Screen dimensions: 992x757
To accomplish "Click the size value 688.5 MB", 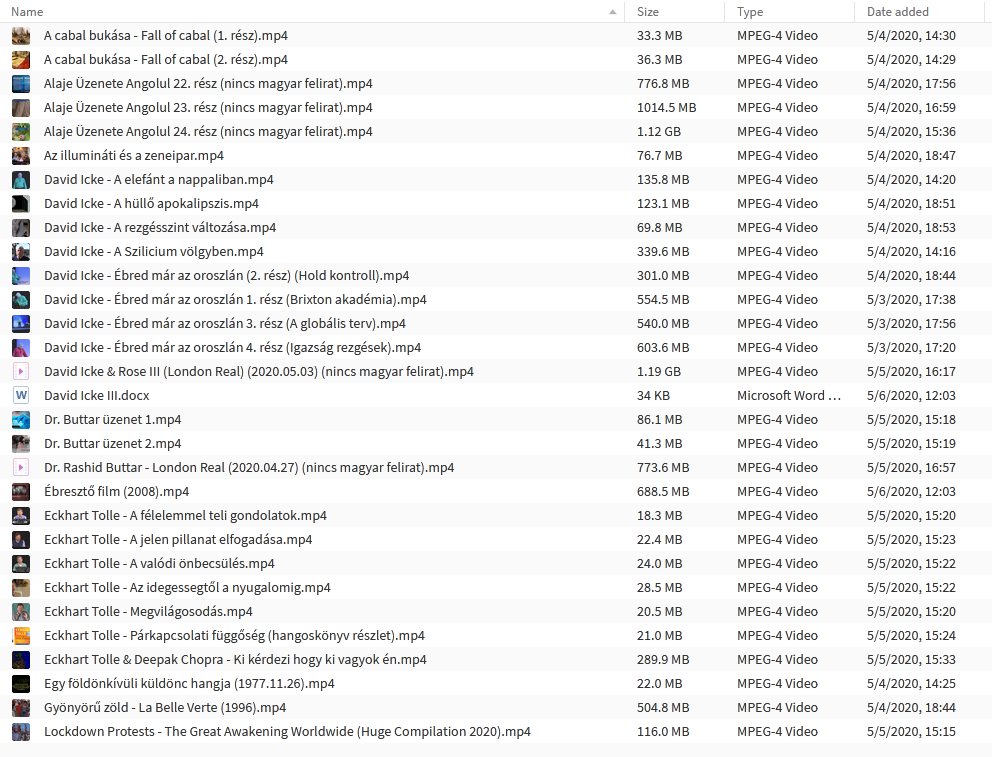I will click(x=662, y=491).
